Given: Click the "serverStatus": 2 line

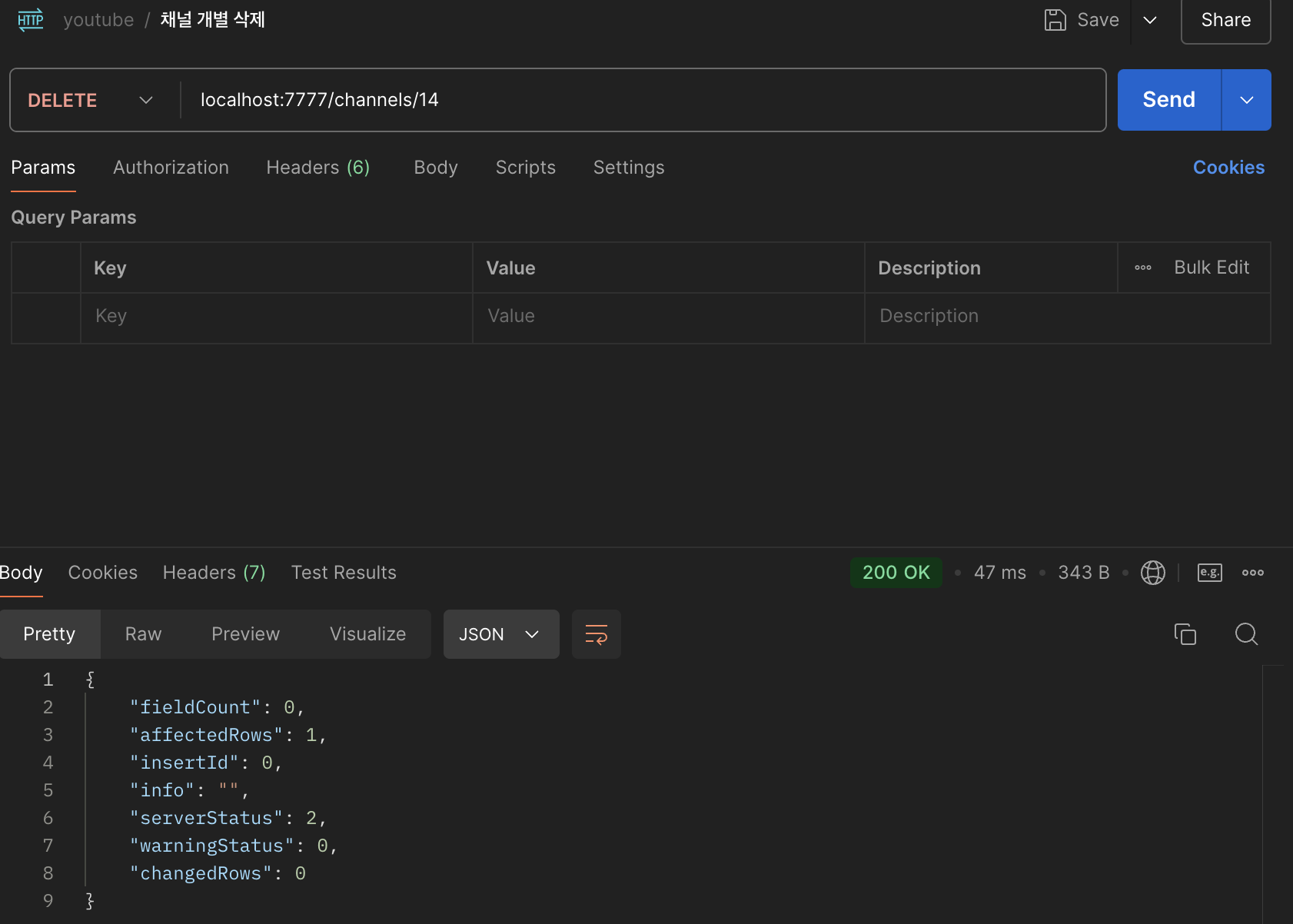Looking at the screenshot, I should (228, 818).
